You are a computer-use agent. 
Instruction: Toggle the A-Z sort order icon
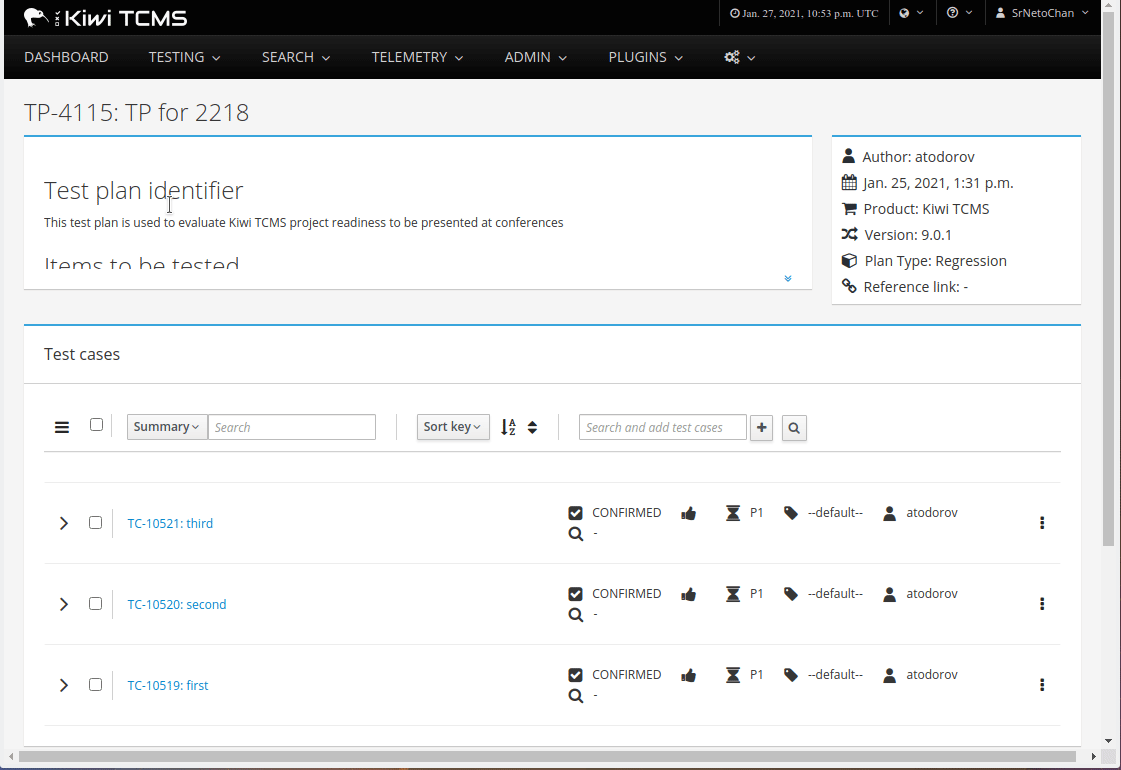(508, 428)
